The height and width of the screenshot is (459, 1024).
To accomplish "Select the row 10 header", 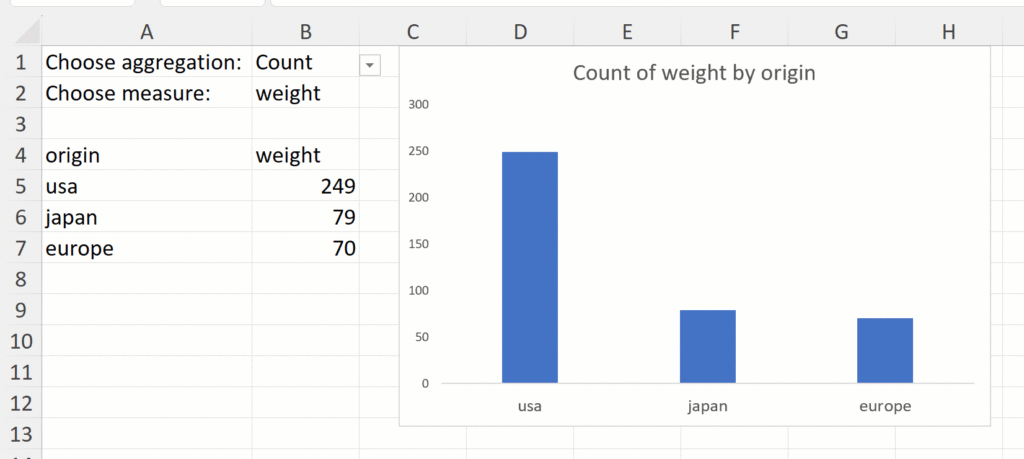I will pyautogui.click(x=21, y=341).
